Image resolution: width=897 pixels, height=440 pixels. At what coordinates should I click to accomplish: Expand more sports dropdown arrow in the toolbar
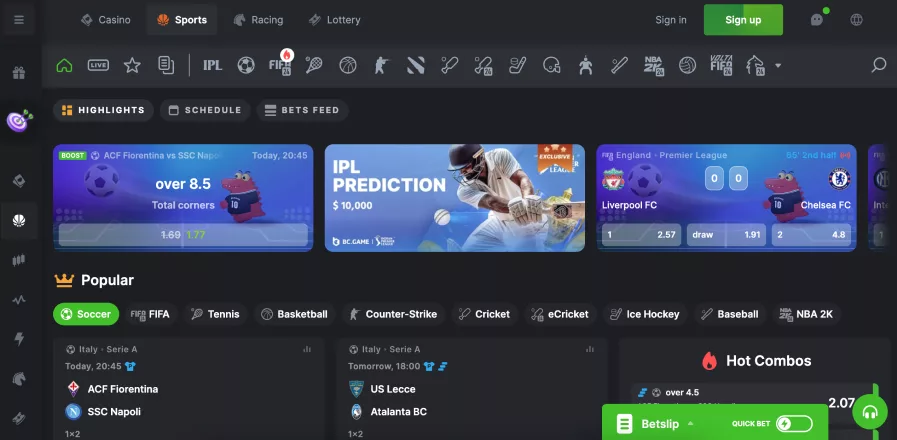[x=777, y=66]
